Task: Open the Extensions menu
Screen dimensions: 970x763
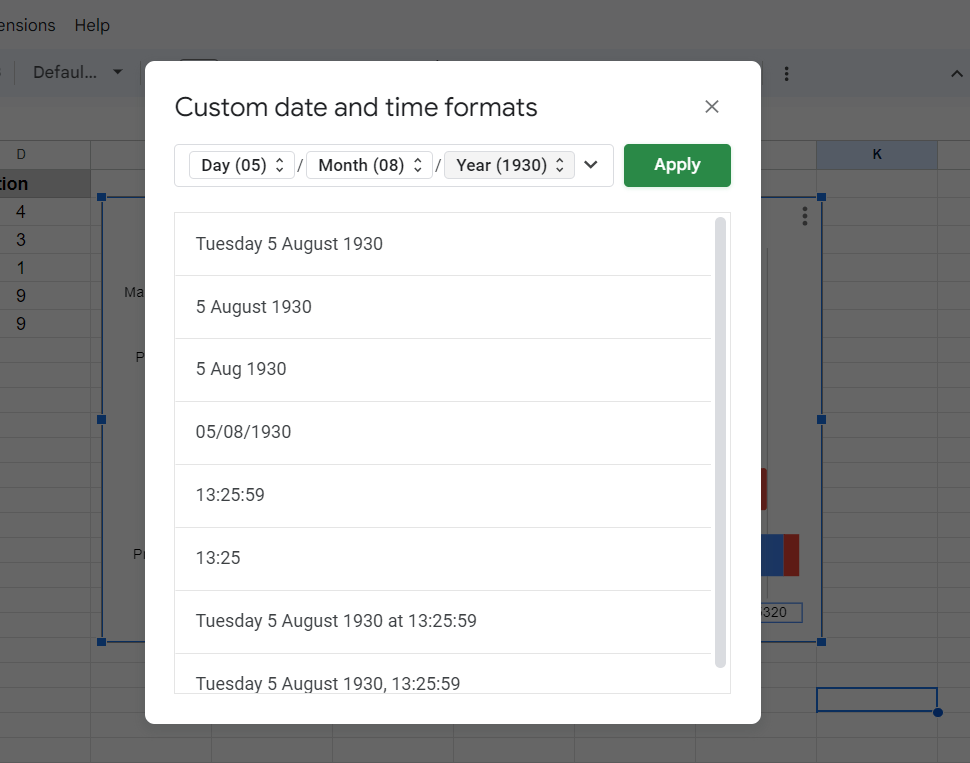Action: pos(27,25)
